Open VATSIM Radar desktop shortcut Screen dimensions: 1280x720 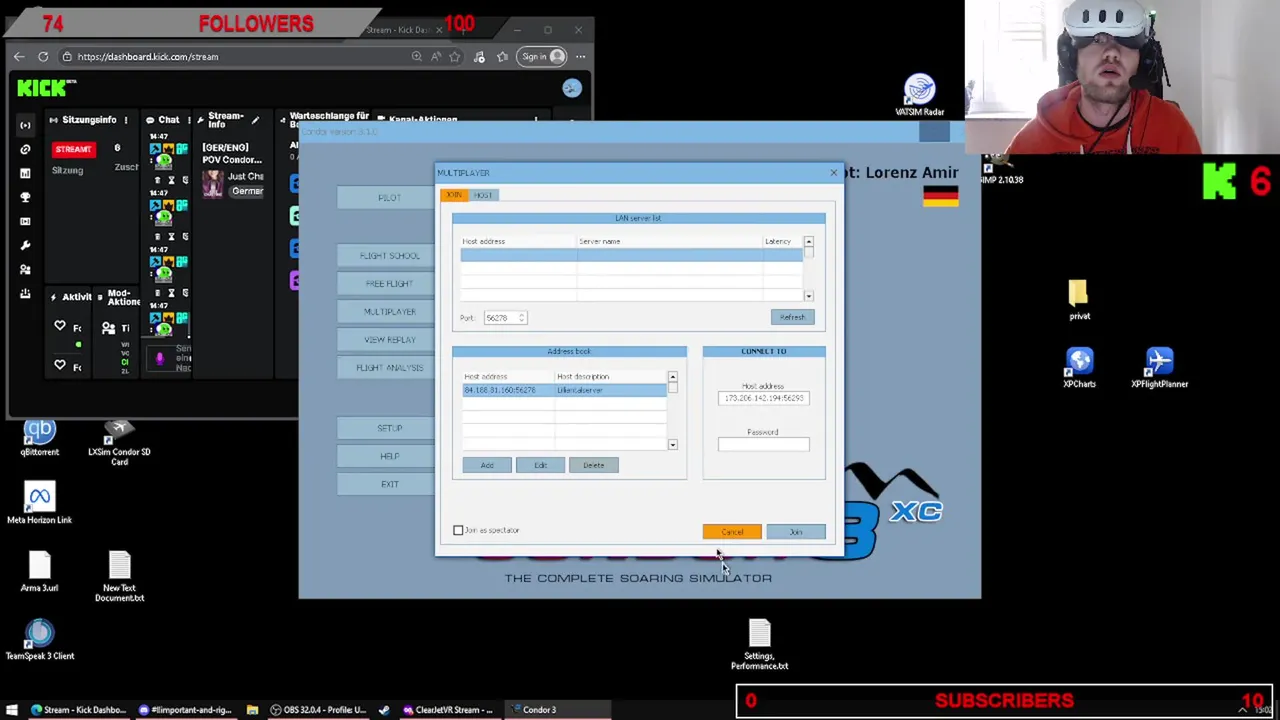click(919, 96)
